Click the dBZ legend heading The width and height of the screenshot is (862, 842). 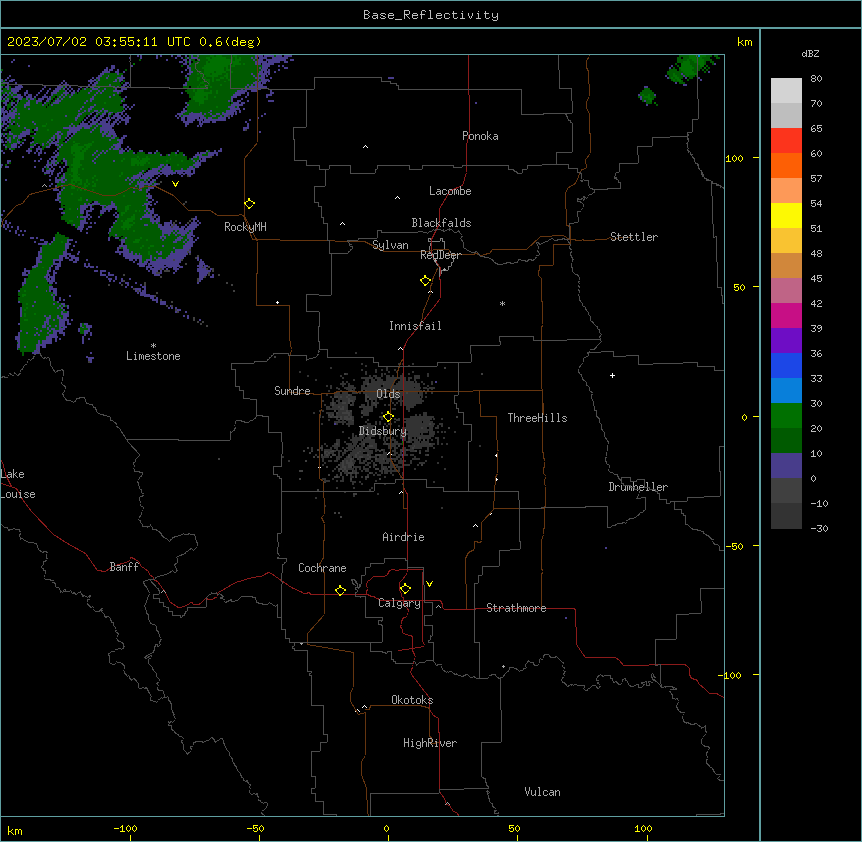coord(810,54)
